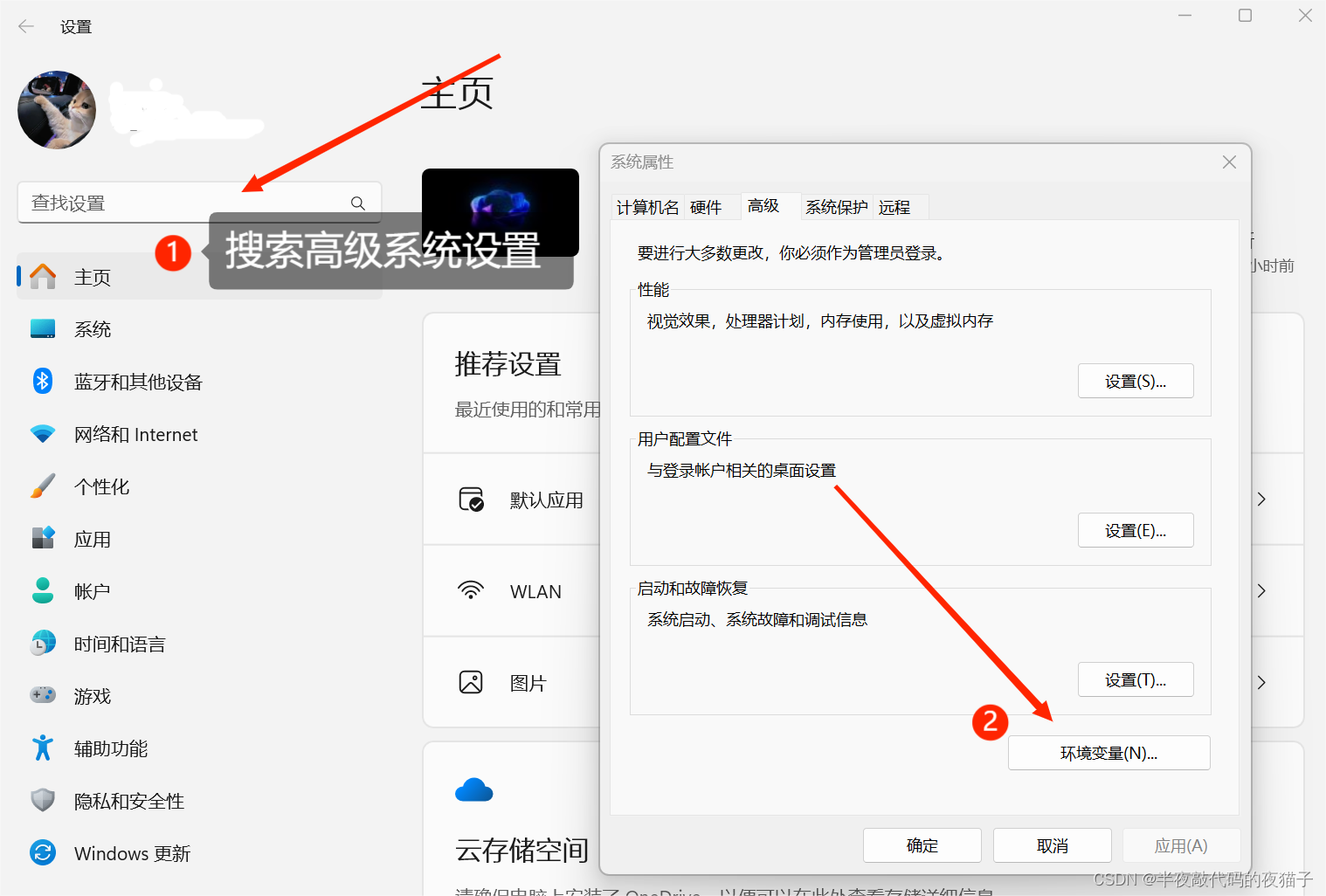Open the Windows 更新 sync icon
This screenshot has height=896, width=1326.
point(43,852)
